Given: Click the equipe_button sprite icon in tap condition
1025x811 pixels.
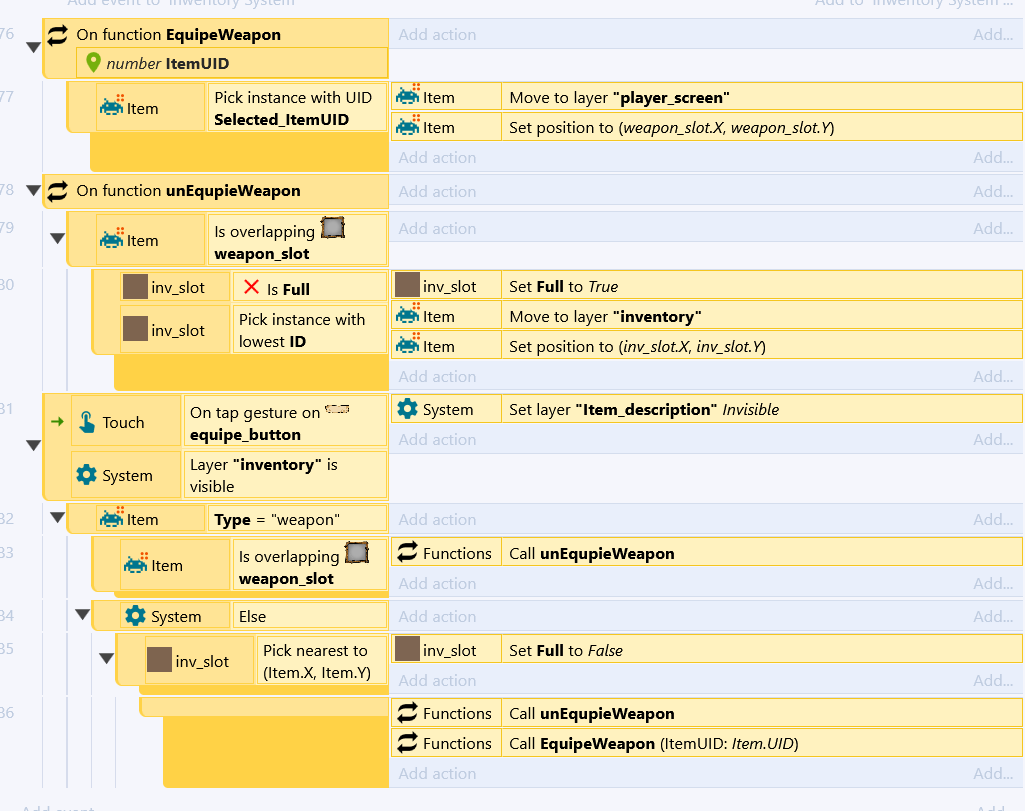Looking at the screenshot, I should coord(339,409).
